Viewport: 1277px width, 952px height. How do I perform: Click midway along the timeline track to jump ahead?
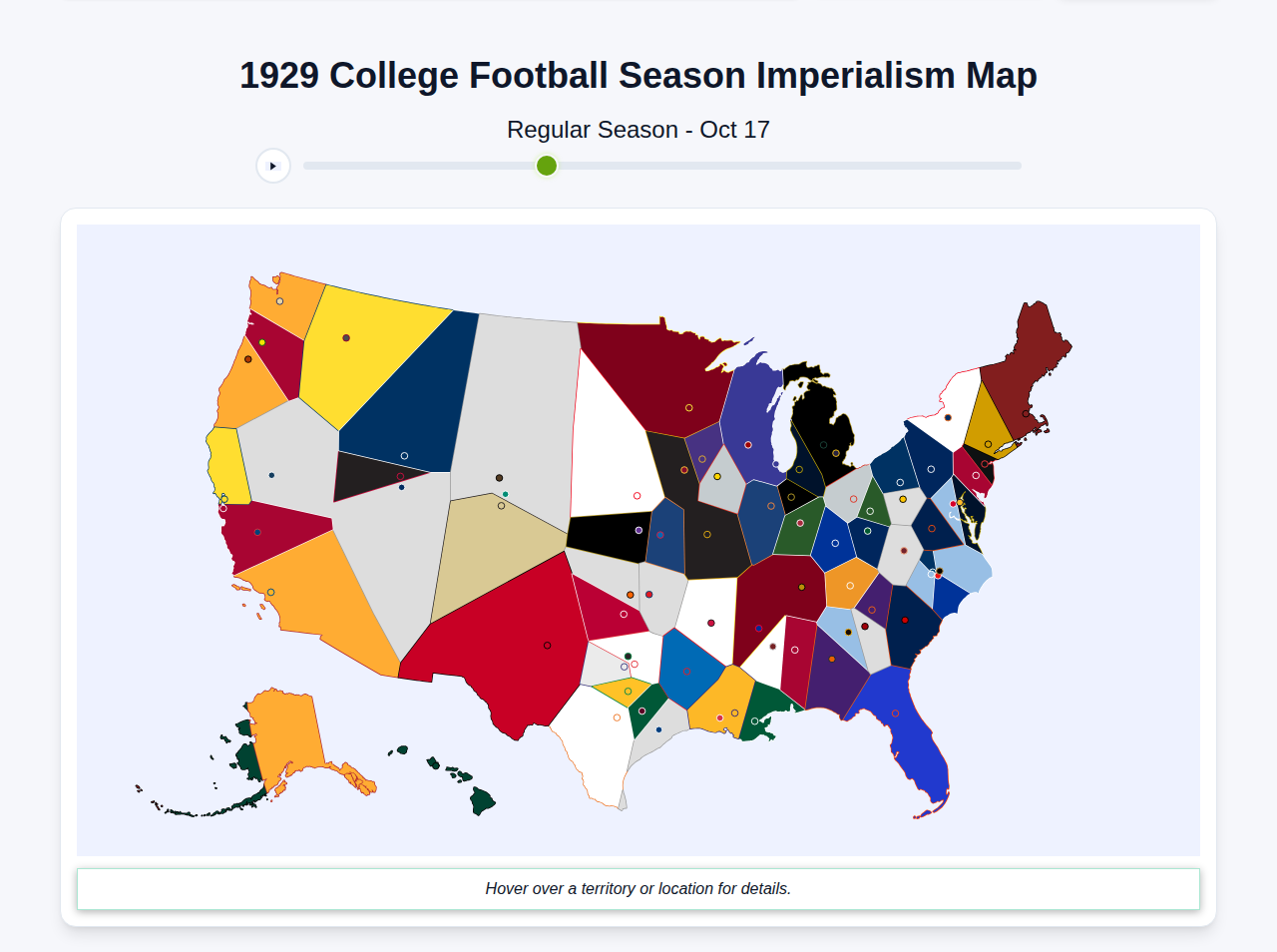(661, 166)
